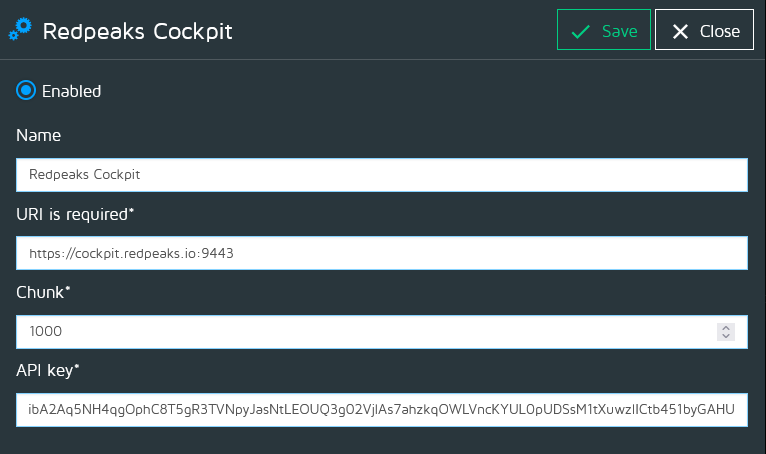Click the API key field label
This screenshot has width=766, height=454.
coord(48,370)
